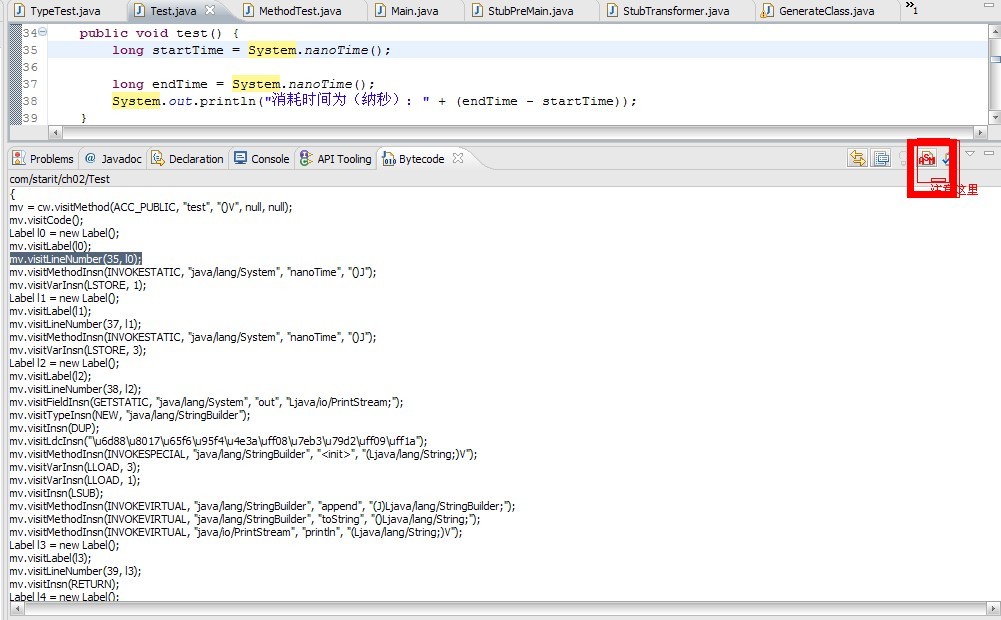Click the Declaration view icon

coord(157,158)
